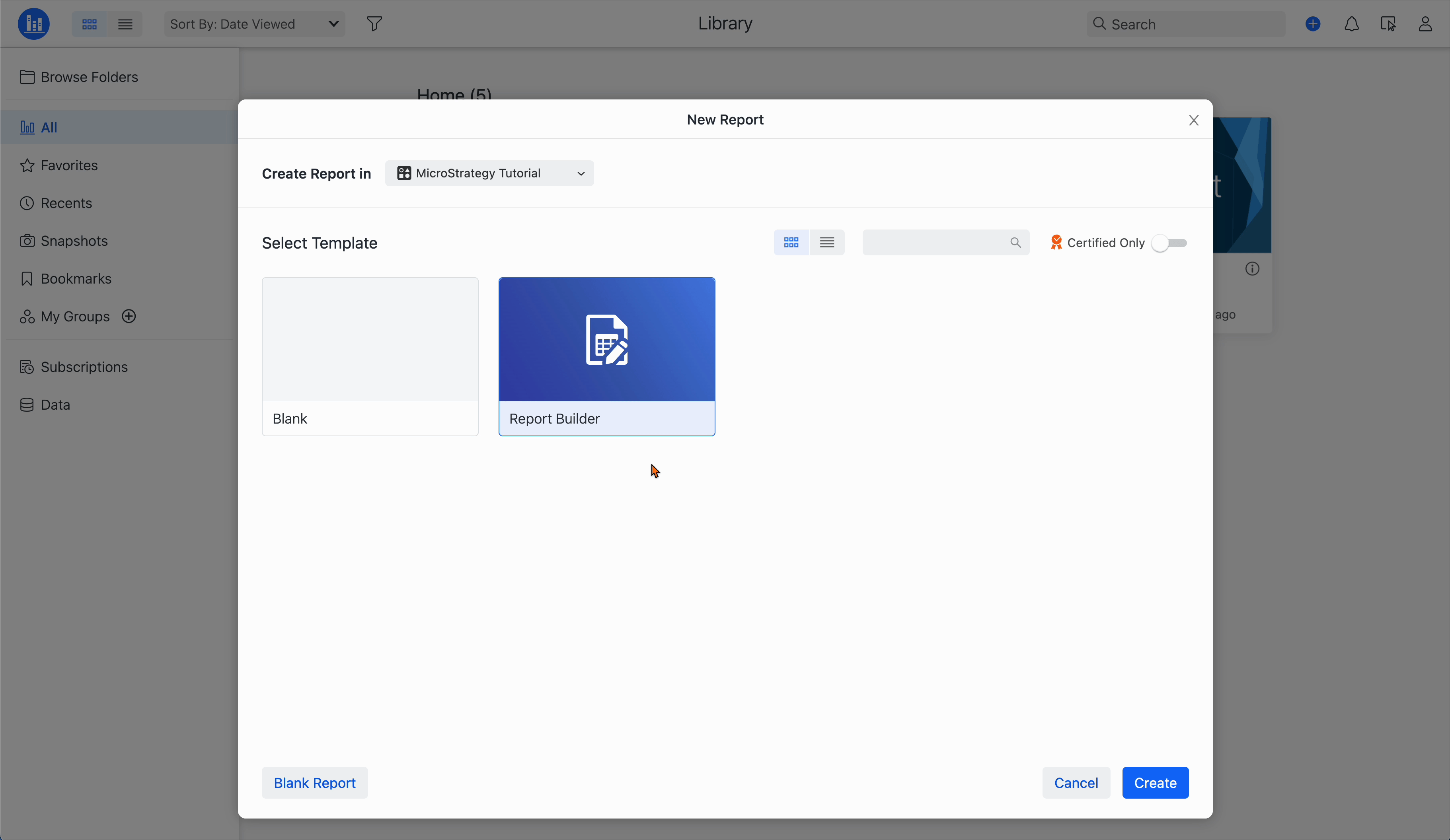
Task: Expand the MicroStrategy Tutorial project dropdown
Action: [x=489, y=173]
